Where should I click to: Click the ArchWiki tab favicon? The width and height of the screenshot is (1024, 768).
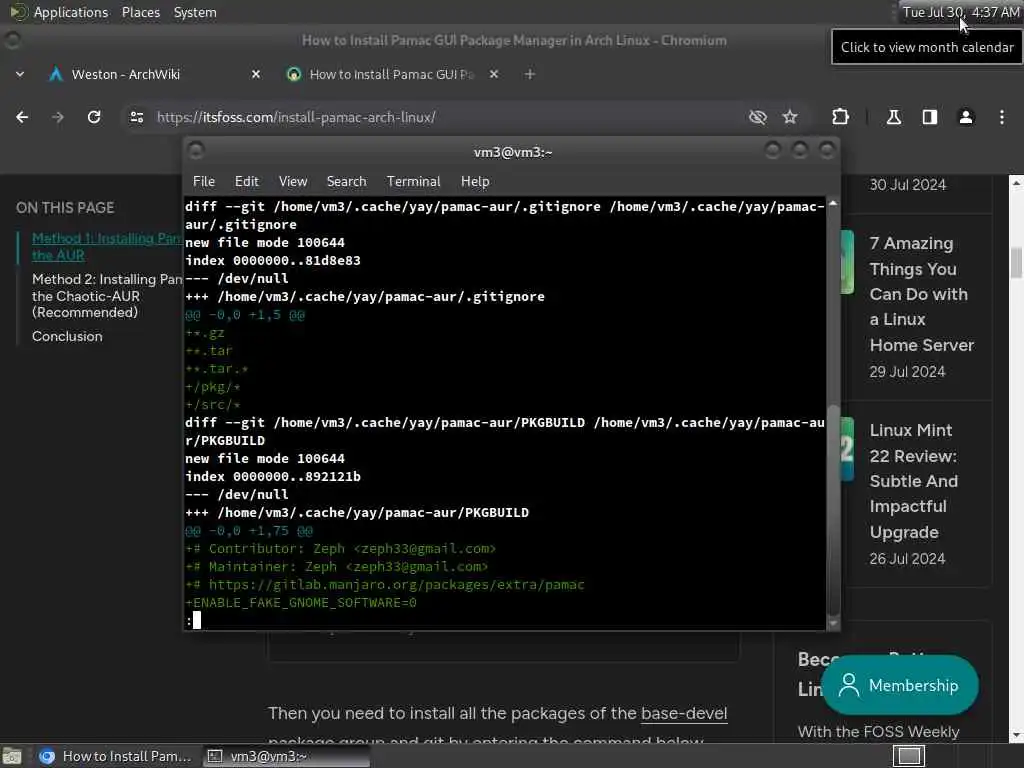56,74
